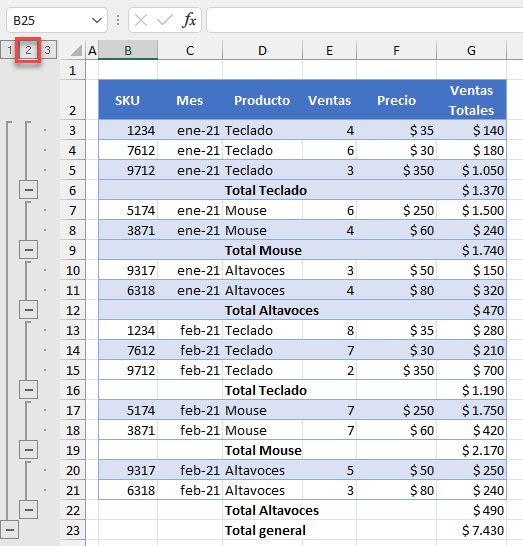
Task: Click the Select All corner triangle
Action: [x=76, y=50]
